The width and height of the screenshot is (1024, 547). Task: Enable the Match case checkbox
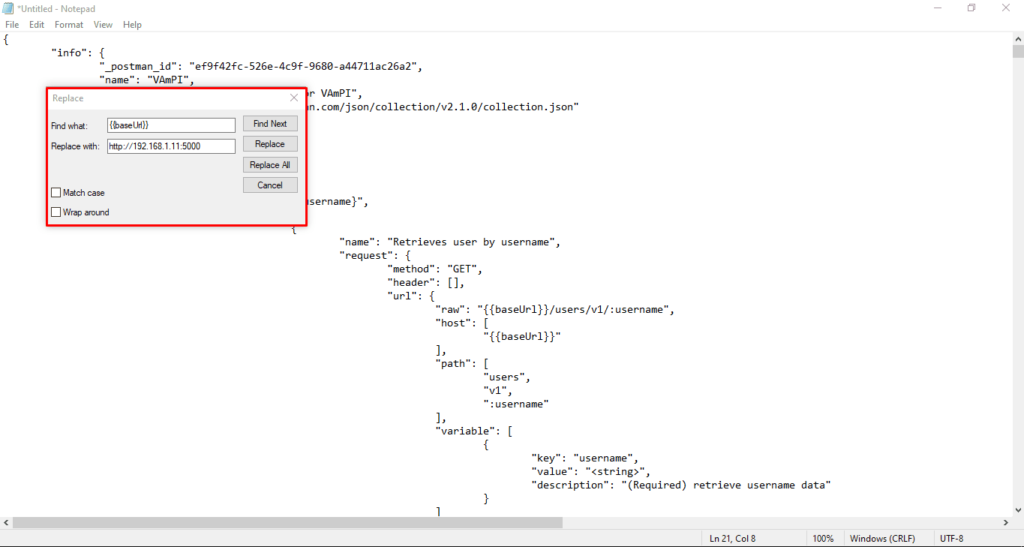point(56,193)
